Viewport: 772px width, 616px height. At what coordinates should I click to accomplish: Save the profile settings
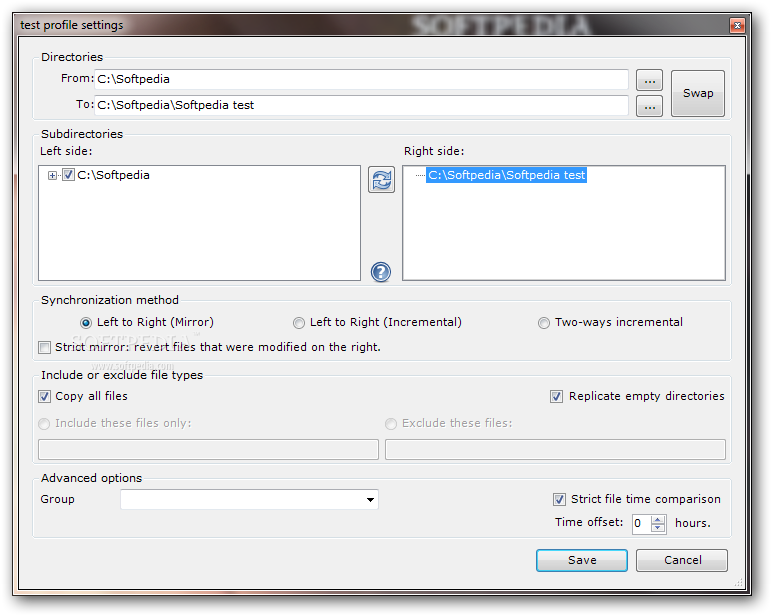point(581,560)
